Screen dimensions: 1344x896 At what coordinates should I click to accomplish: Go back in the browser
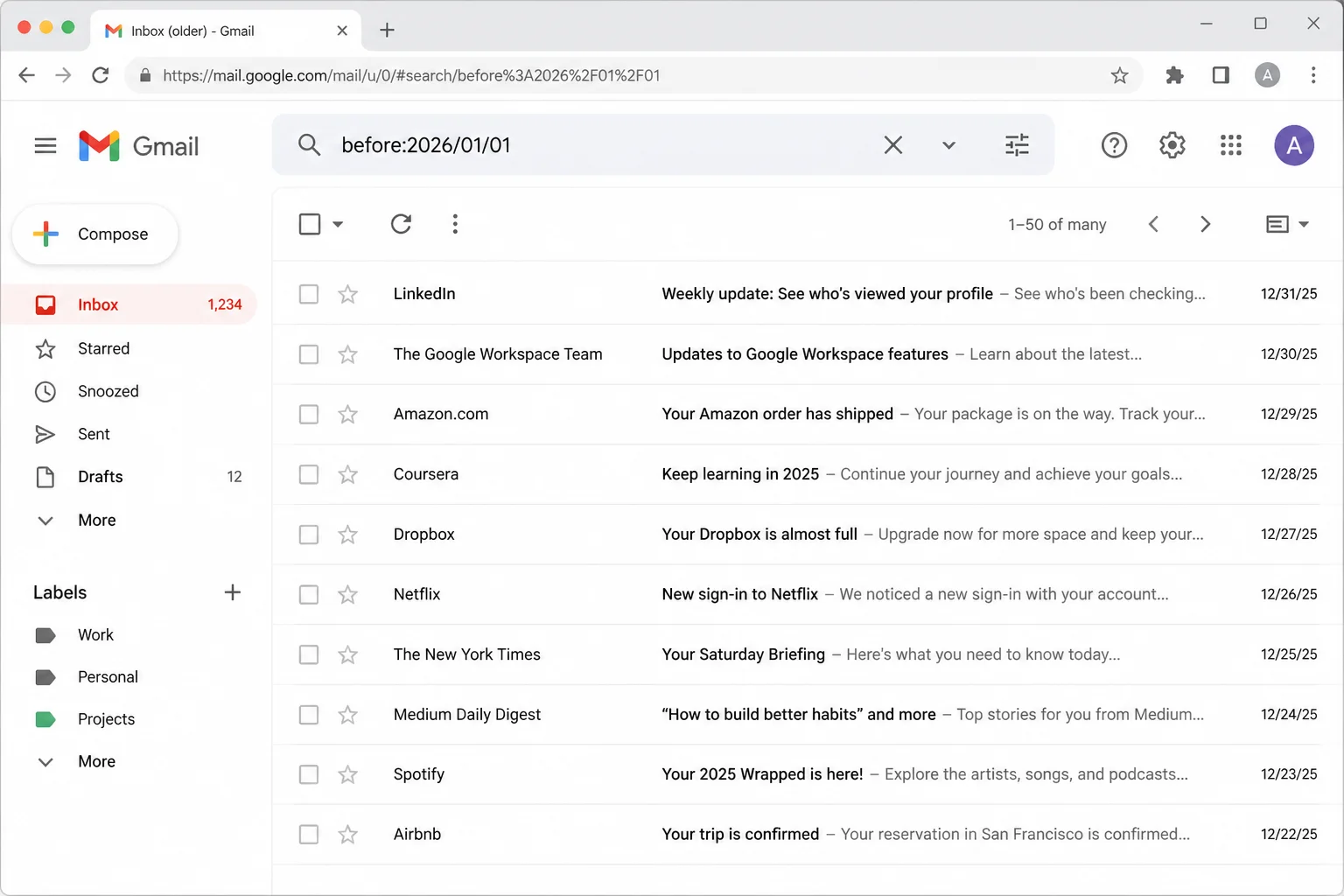click(x=27, y=75)
